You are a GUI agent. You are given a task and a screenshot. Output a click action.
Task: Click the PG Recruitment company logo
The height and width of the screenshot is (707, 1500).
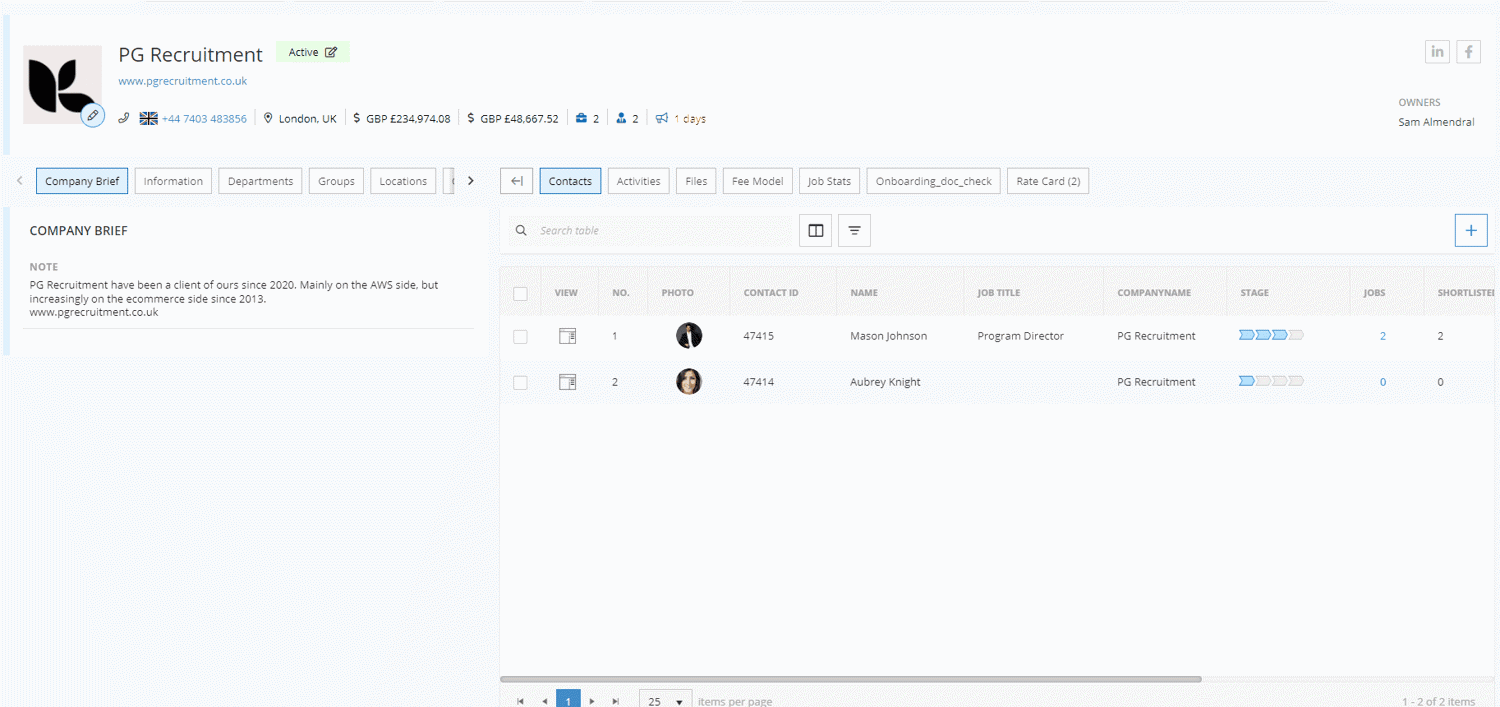coord(62,84)
